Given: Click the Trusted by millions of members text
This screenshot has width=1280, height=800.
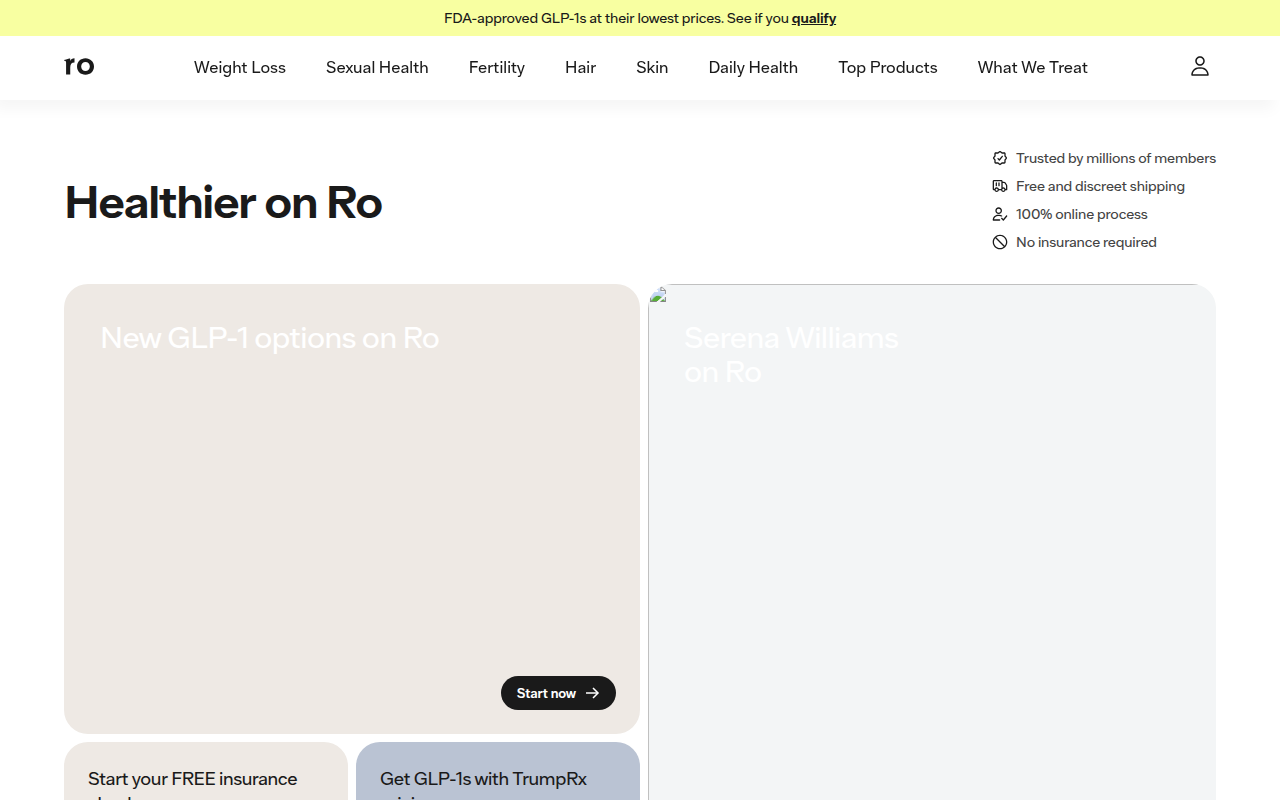Looking at the screenshot, I should point(1116,158).
